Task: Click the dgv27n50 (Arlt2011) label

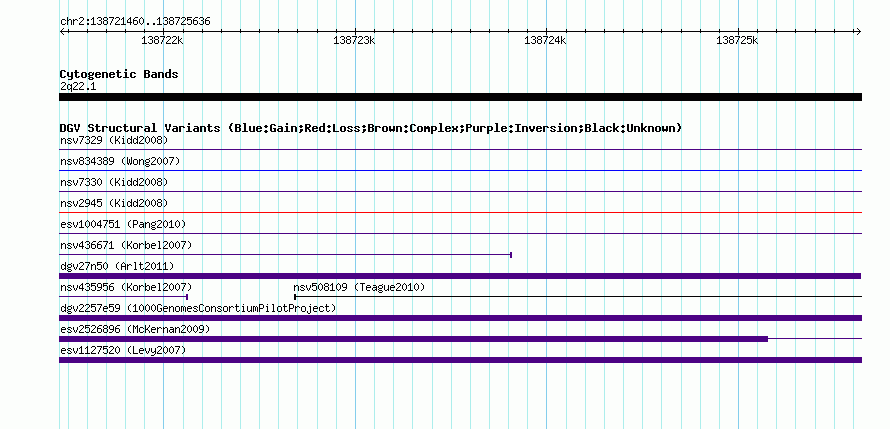Action: click(x=117, y=266)
